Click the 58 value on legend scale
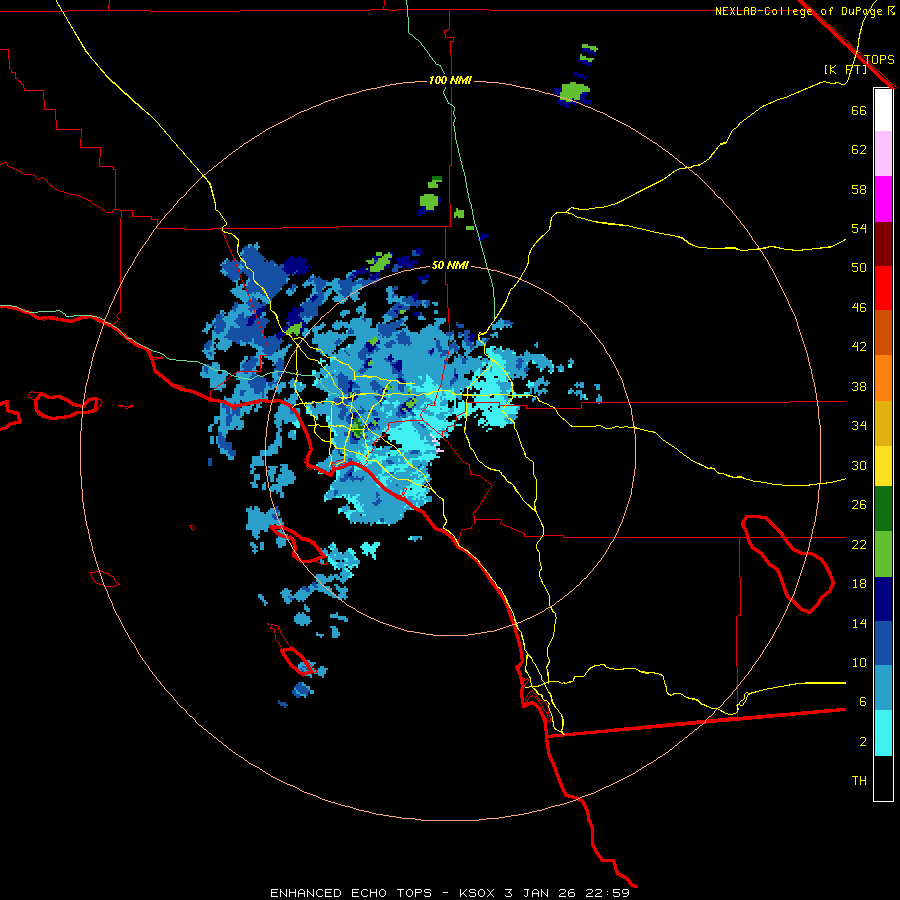900x900 pixels. click(859, 189)
